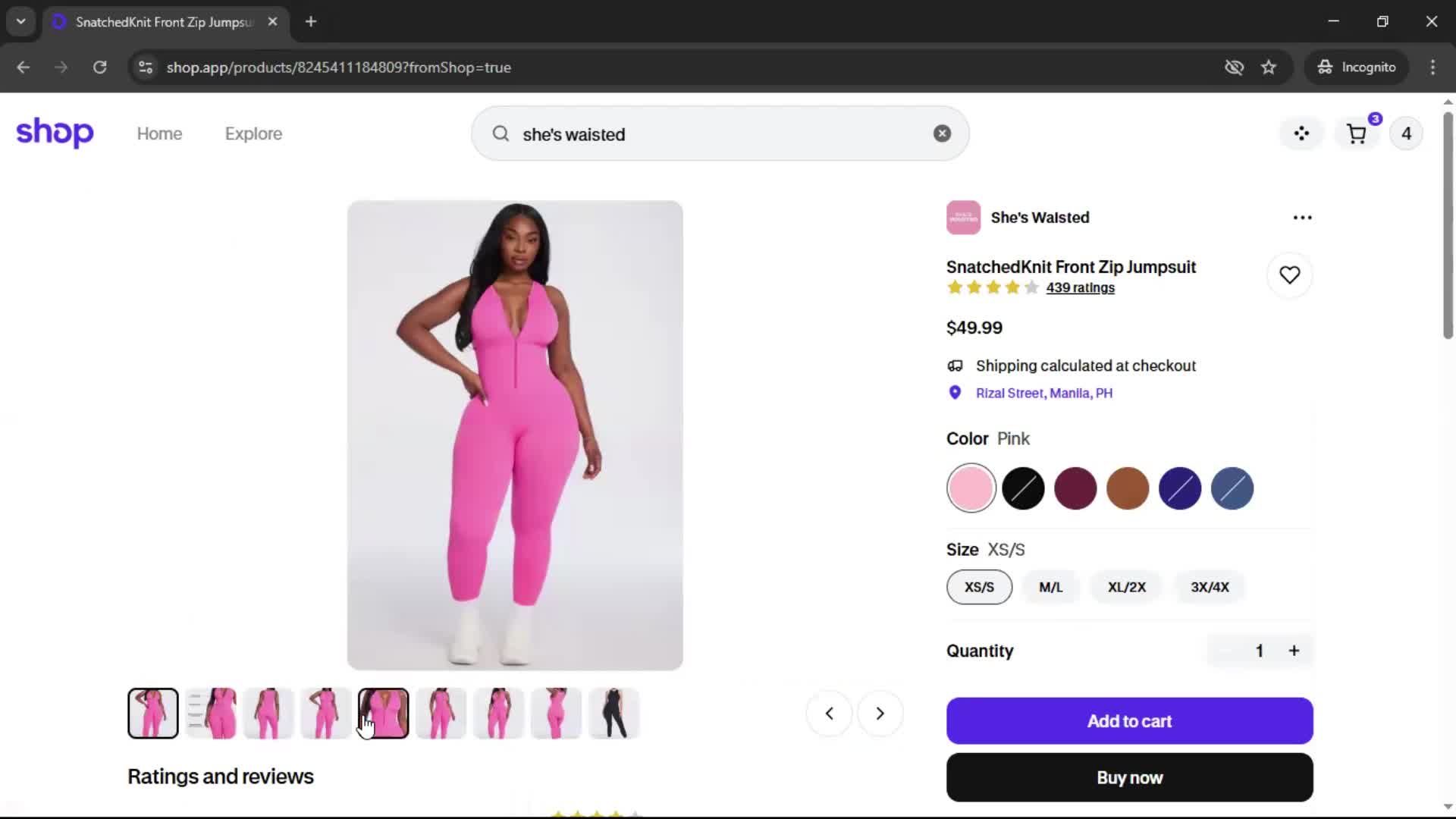View the black jumpsuit thumbnail
This screenshot has height=819, width=1456.
point(613,714)
